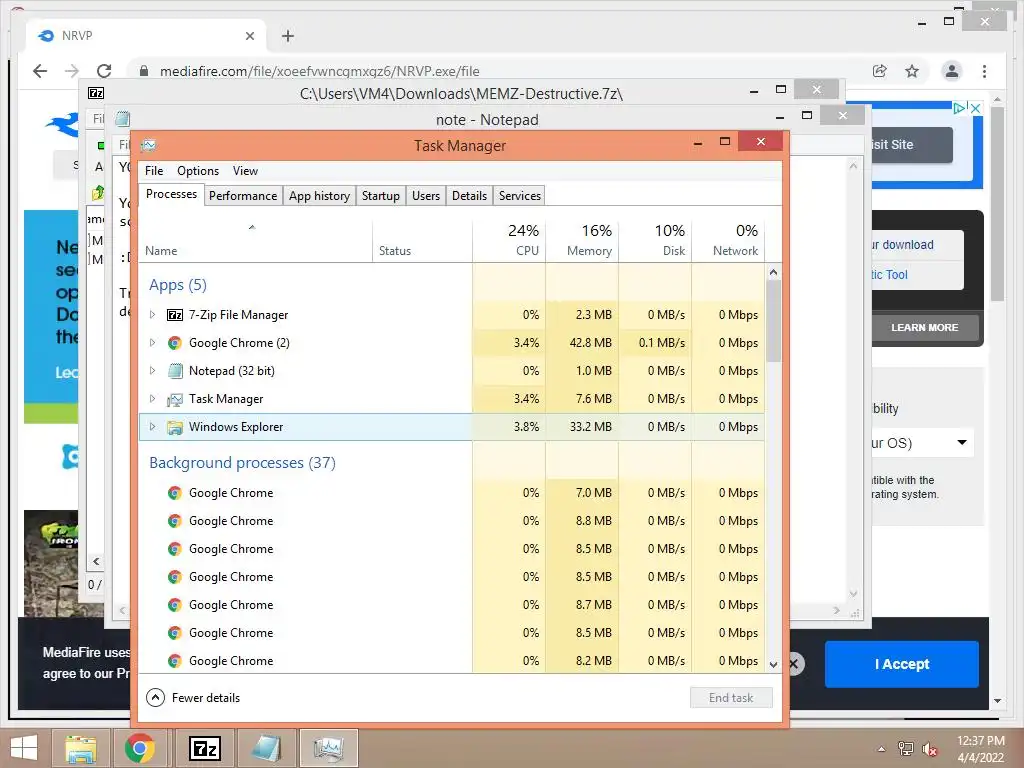Sort by CPU column header
This screenshot has width=1024, height=768.
click(x=509, y=242)
